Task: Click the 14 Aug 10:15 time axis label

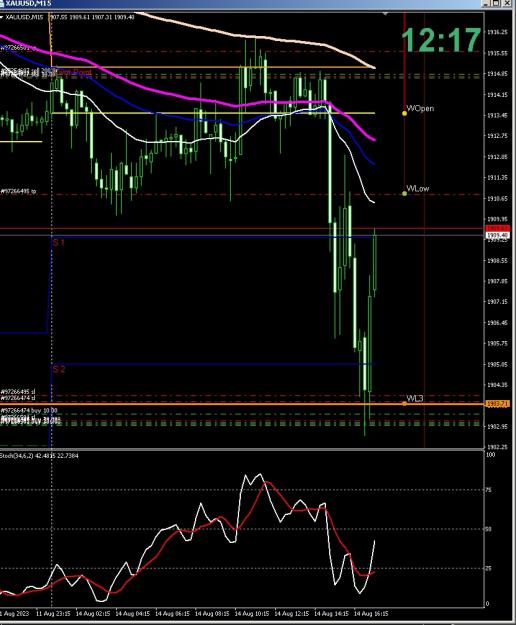Action: (251, 613)
